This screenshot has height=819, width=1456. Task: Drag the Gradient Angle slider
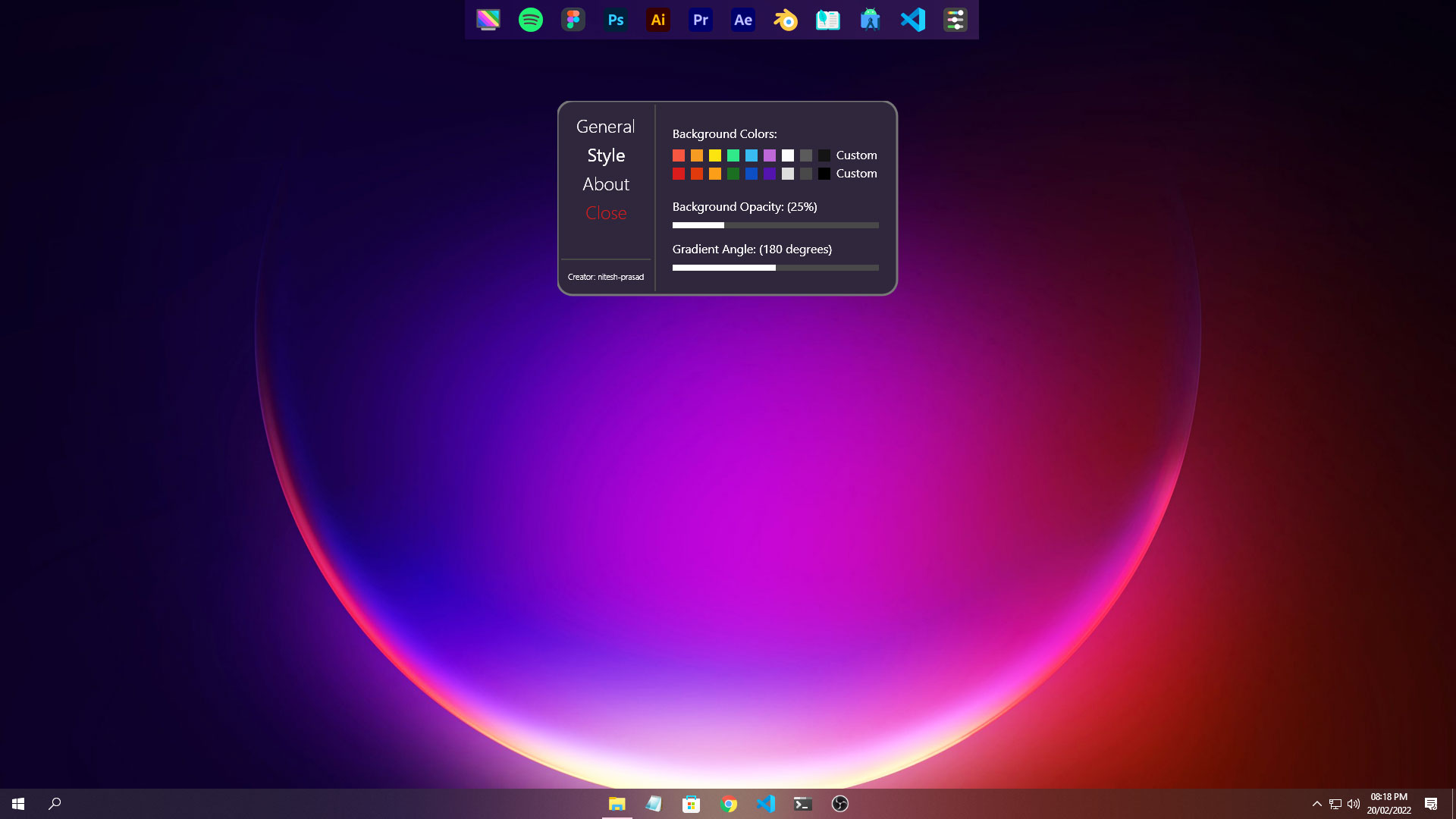775,267
